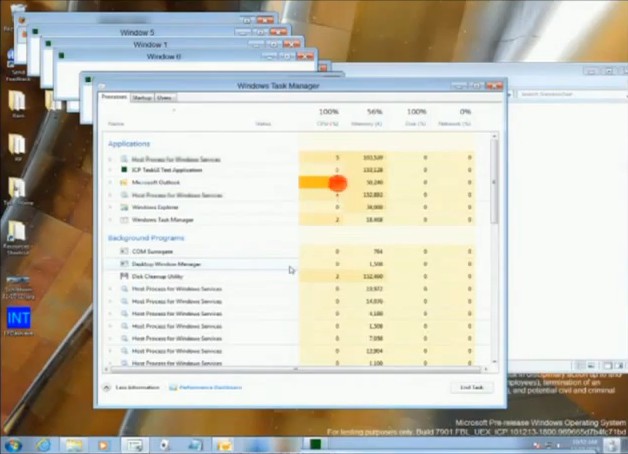Select the Microsoft Outlook process icon
This screenshot has height=454, width=628.
tap(124, 182)
